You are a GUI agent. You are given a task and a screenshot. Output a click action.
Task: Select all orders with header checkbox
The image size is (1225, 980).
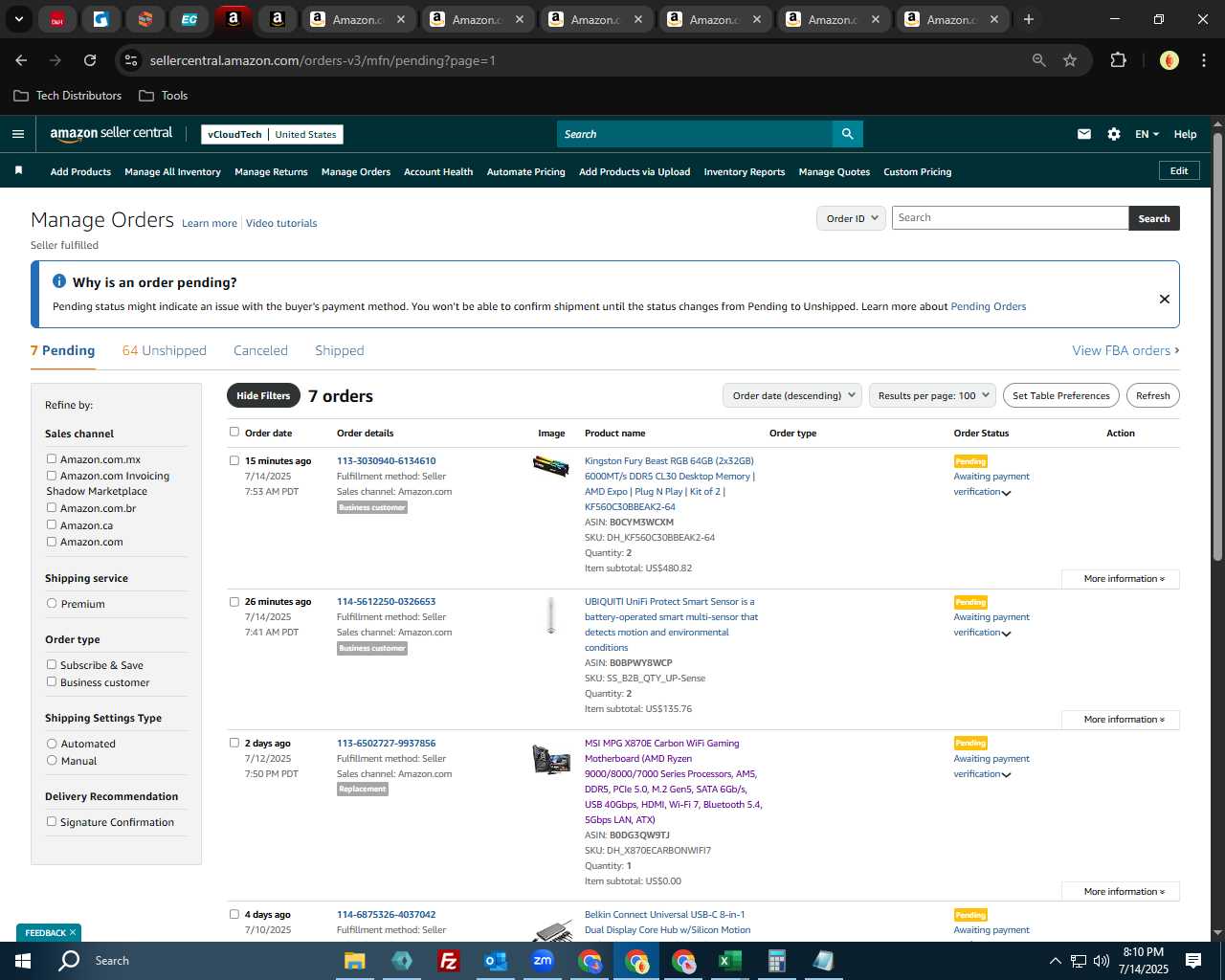(x=234, y=432)
